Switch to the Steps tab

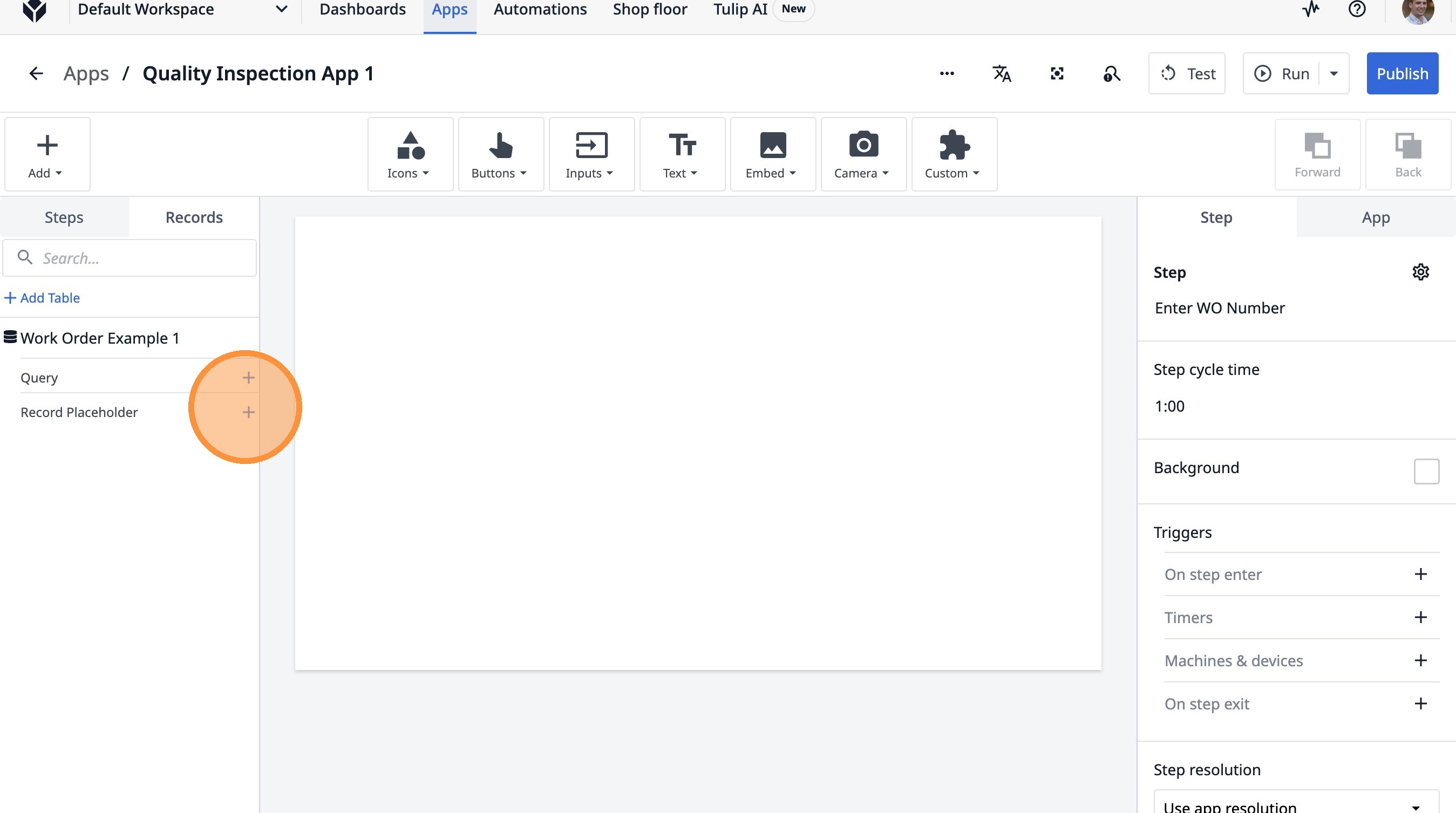(64, 217)
